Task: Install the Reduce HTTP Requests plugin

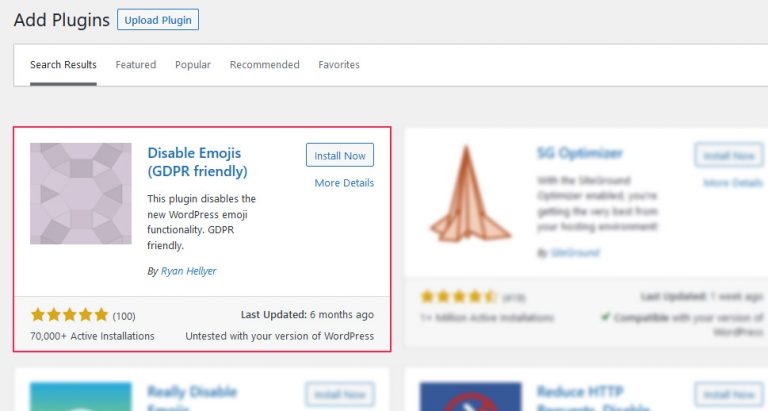Action: click(x=729, y=394)
